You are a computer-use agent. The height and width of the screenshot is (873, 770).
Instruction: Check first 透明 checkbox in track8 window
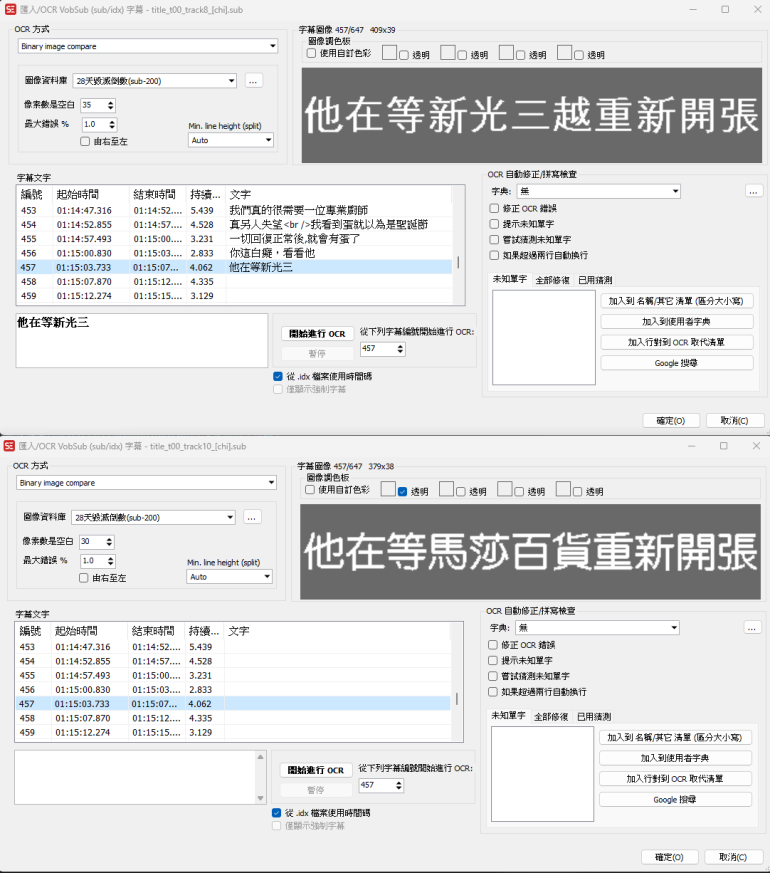click(404, 55)
